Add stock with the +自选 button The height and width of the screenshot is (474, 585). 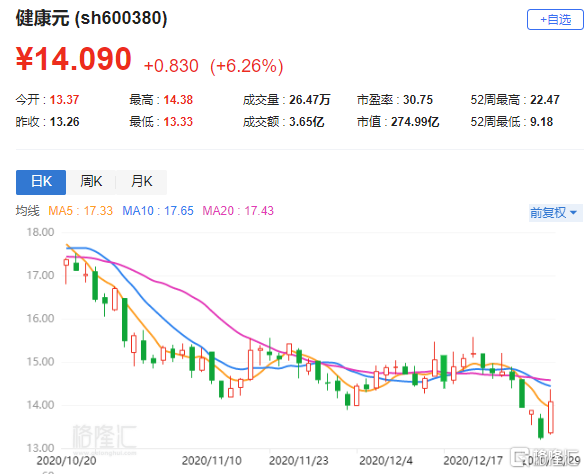pyautogui.click(x=555, y=20)
